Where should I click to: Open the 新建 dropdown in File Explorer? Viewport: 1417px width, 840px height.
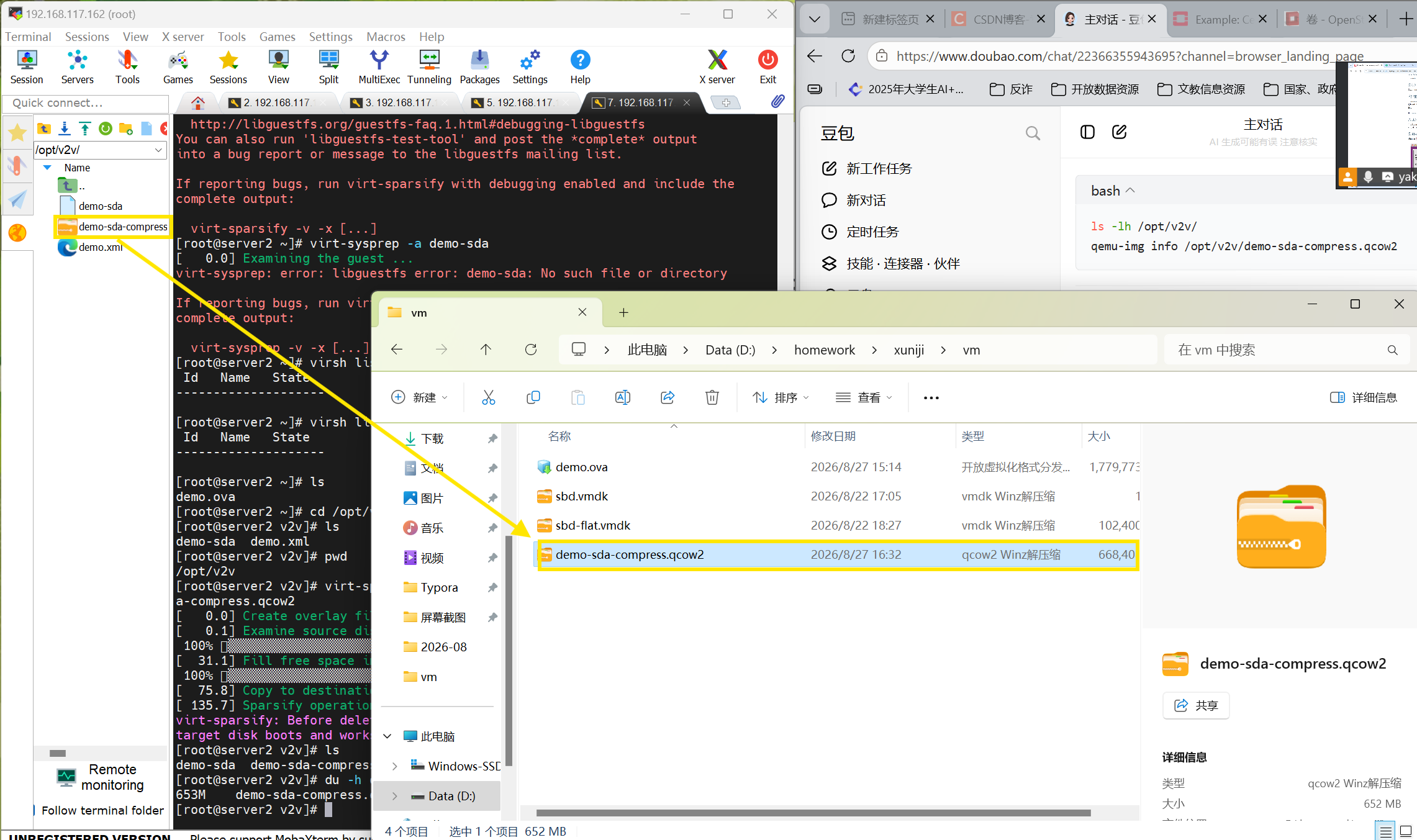tap(419, 397)
